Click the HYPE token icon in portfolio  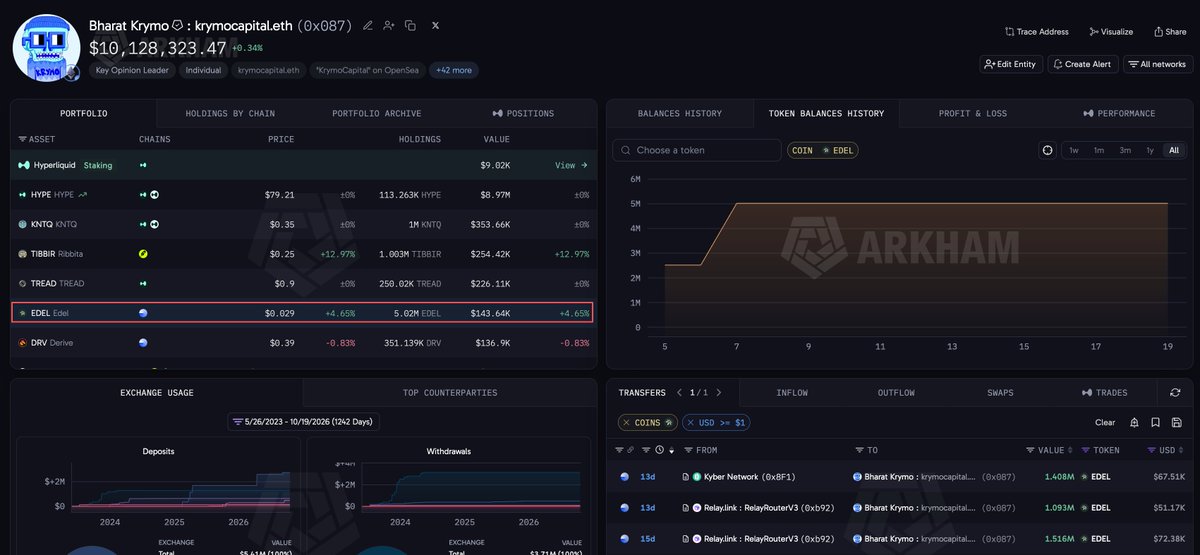click(24, 194)
